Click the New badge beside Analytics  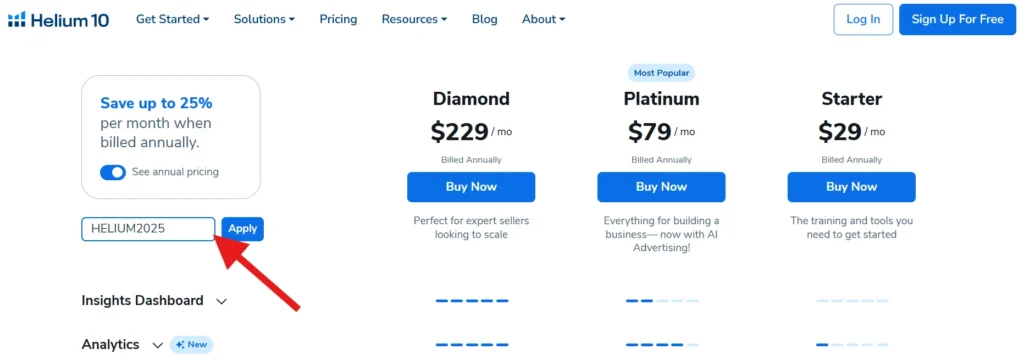point(191,344)
